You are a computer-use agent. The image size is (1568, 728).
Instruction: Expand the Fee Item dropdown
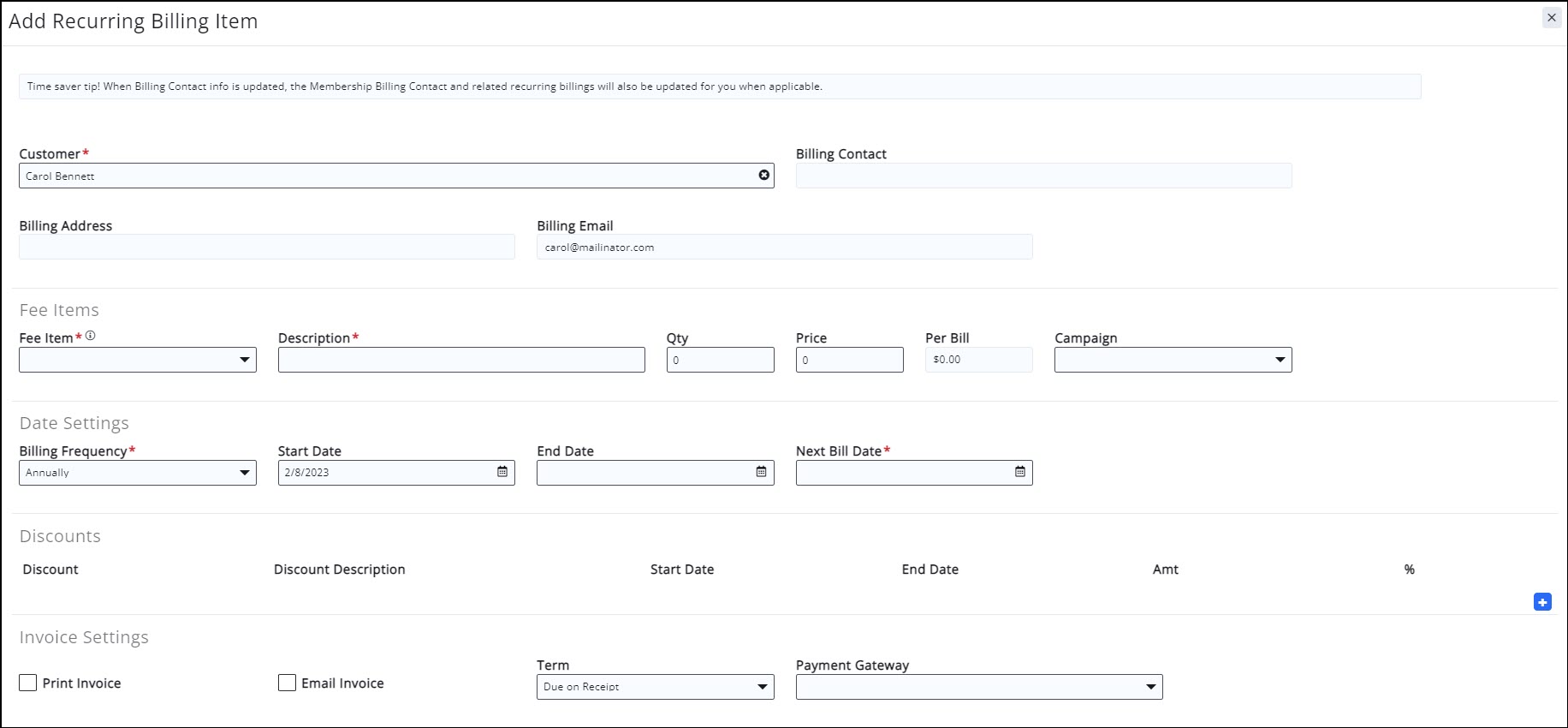[138, 360]
